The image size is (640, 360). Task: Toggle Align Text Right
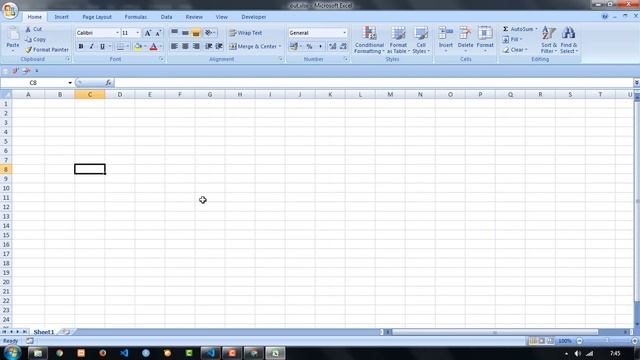click(x=196, y=47)
